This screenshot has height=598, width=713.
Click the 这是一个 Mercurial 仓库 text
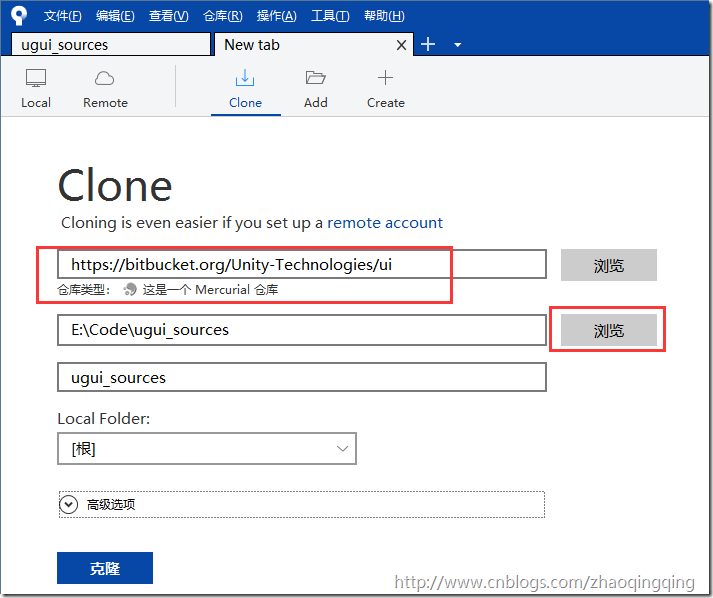[210, 290]
